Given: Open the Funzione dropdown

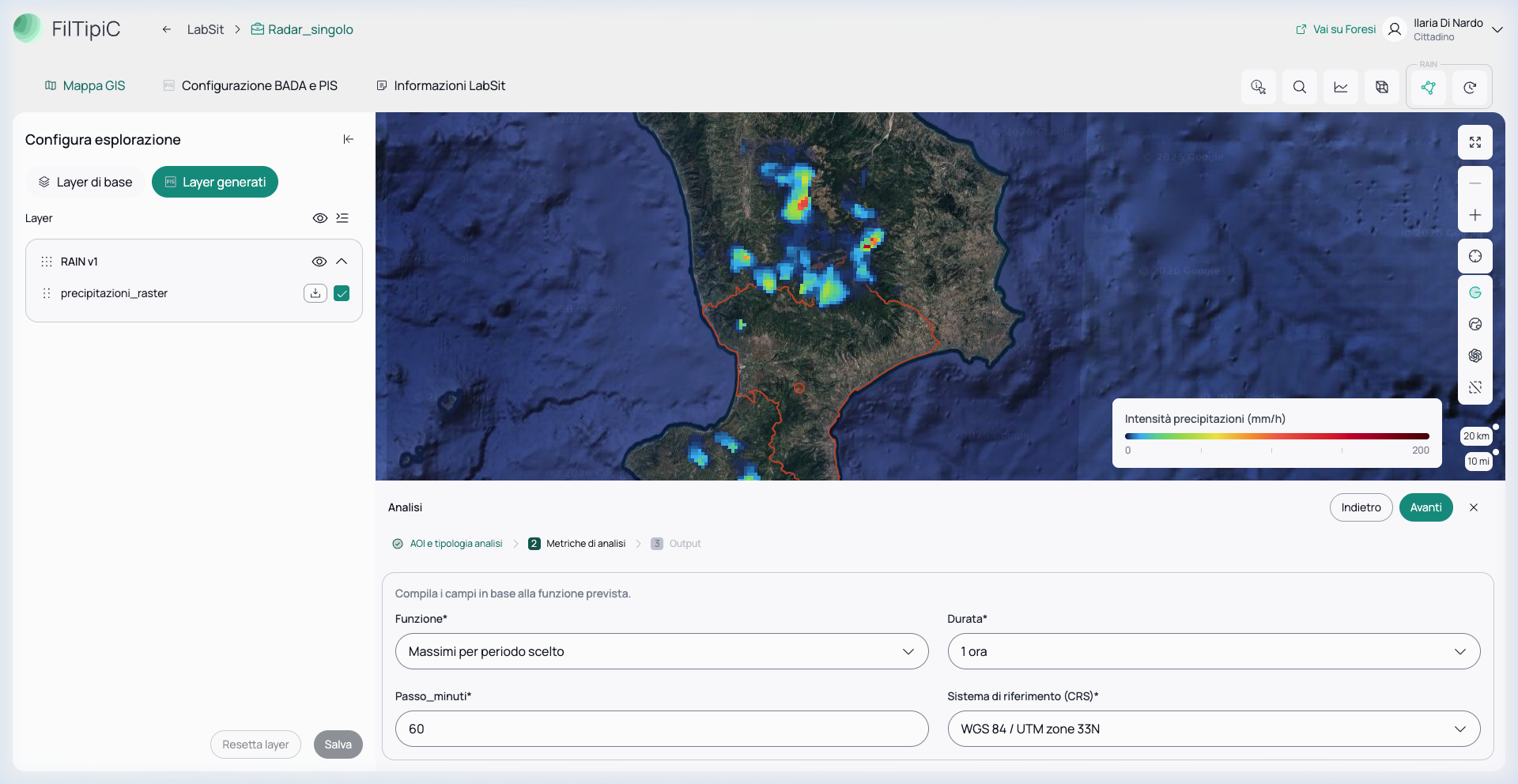Looking at the screenshot, I should click(662, 651).
